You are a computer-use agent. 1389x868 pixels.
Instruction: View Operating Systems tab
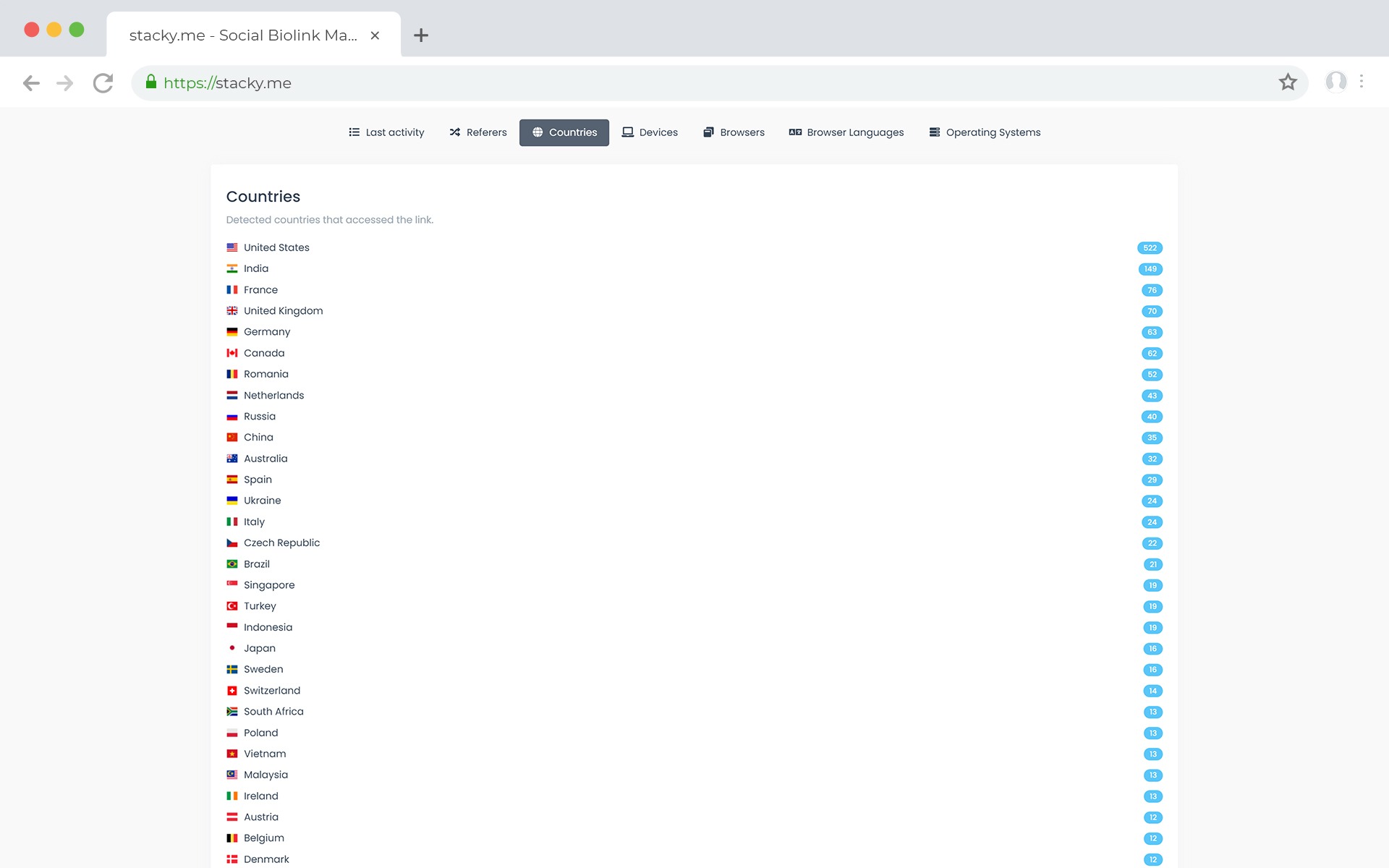click(985, 132)
